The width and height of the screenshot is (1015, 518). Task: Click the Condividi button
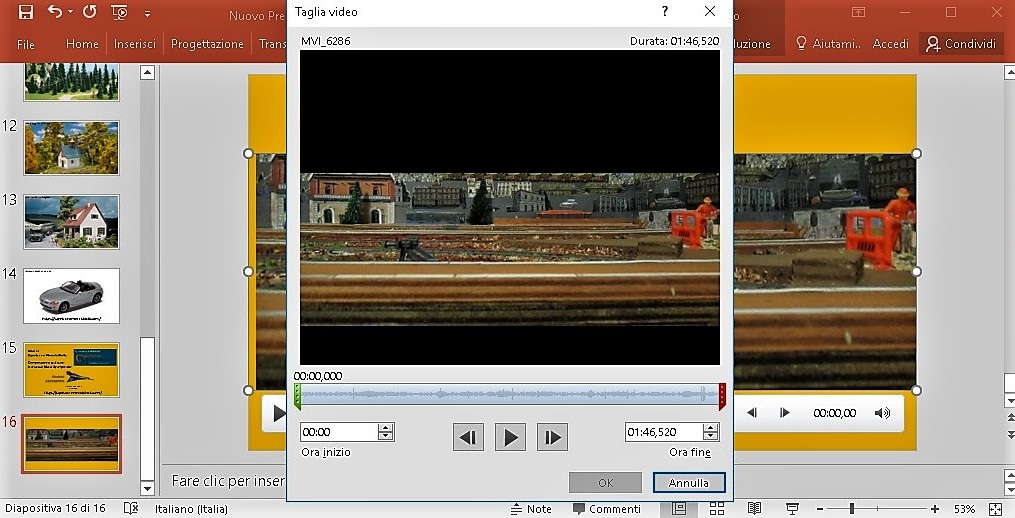coord(961,44)
